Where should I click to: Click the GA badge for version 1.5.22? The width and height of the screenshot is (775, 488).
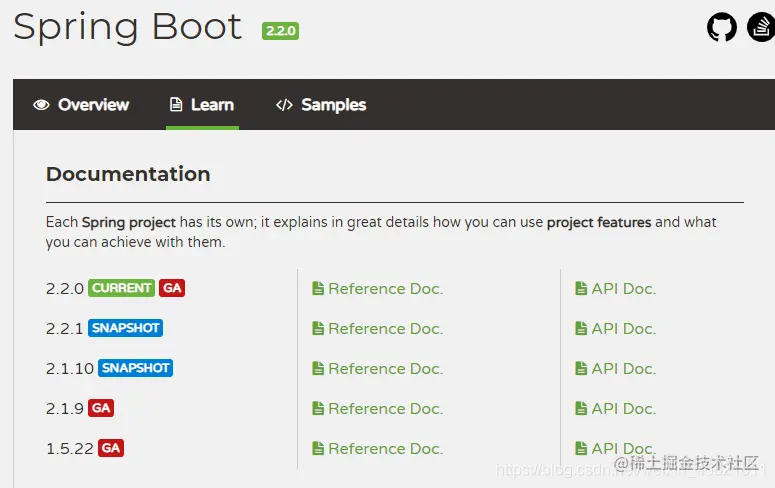click(111, 448)
